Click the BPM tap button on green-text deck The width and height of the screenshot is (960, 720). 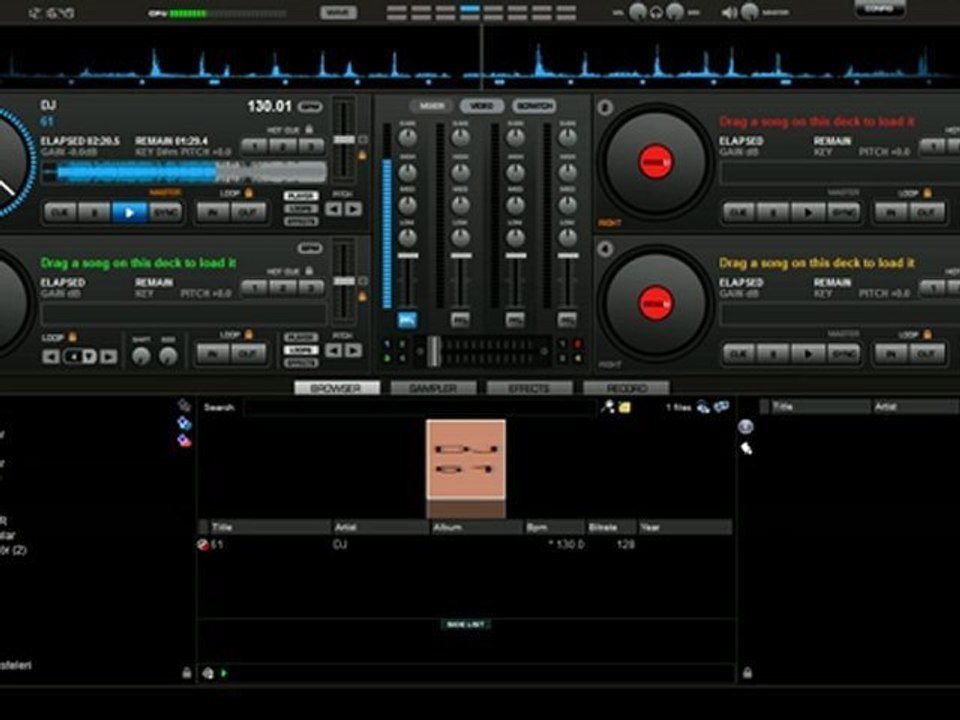pos(310,248)
